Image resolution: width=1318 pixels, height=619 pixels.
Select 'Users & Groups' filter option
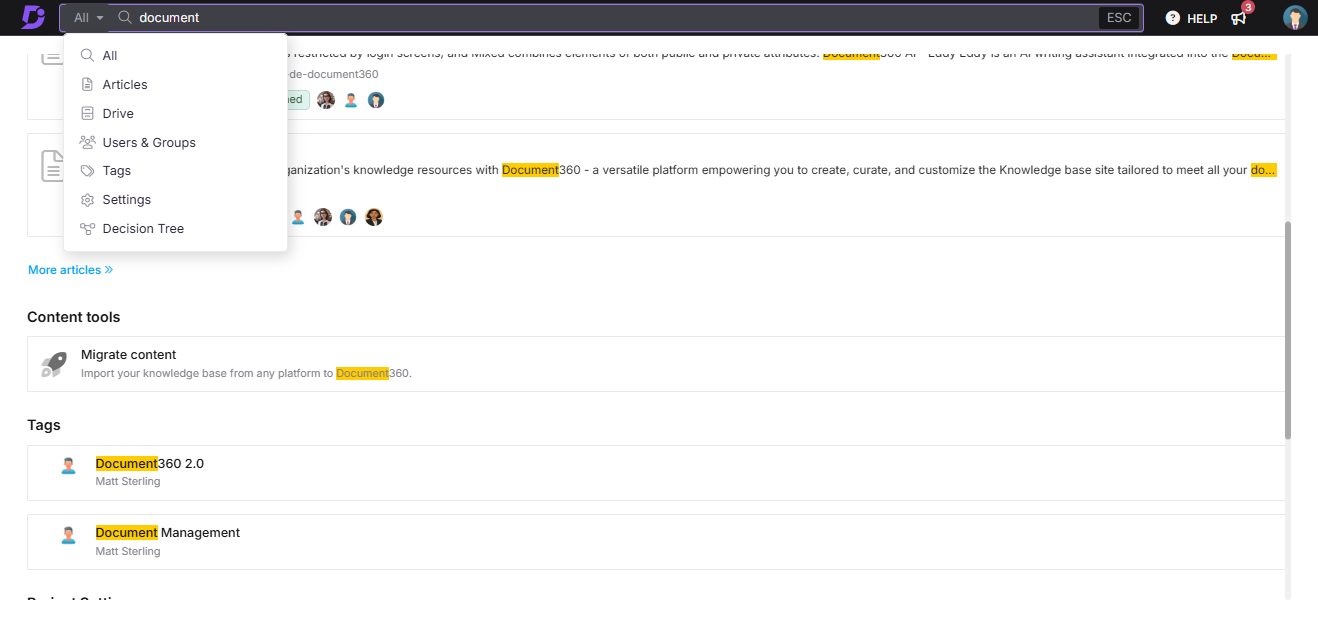pos(175,143)
